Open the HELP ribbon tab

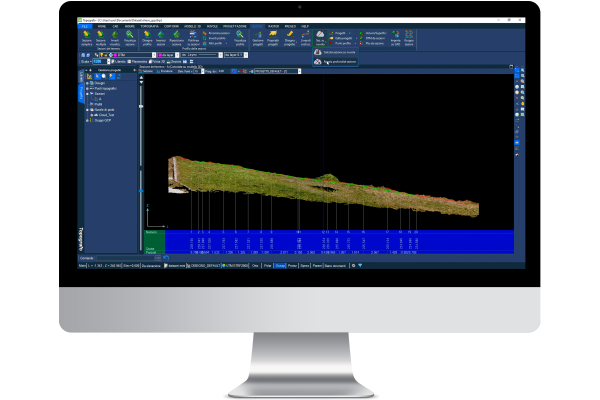click(x=305, y=26)
